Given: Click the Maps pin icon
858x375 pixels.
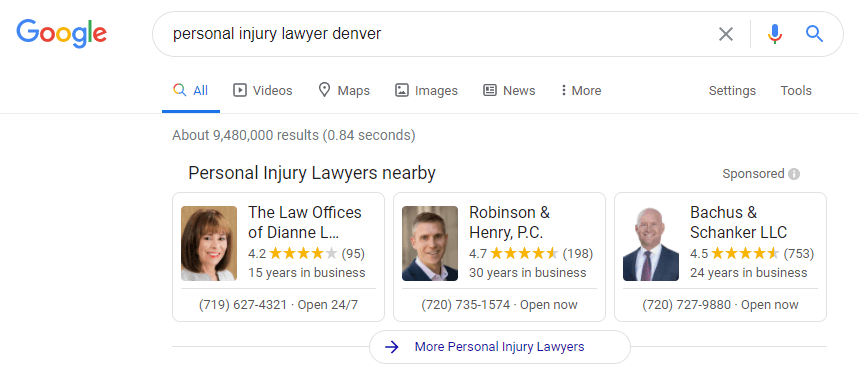Looking at the screenshot, I should [324, 90].
